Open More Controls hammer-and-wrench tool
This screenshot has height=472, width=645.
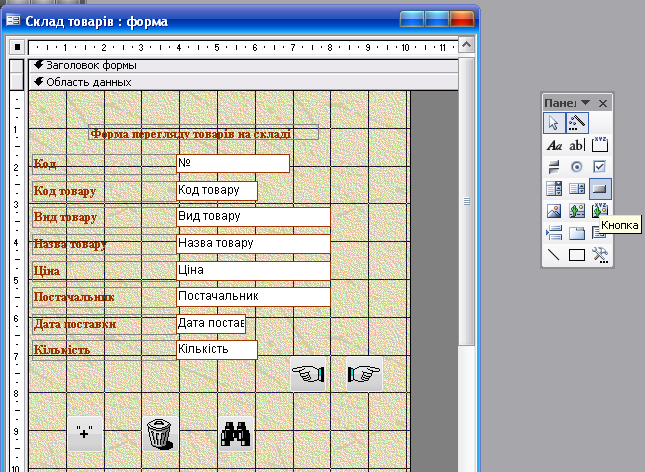point(600,255)
